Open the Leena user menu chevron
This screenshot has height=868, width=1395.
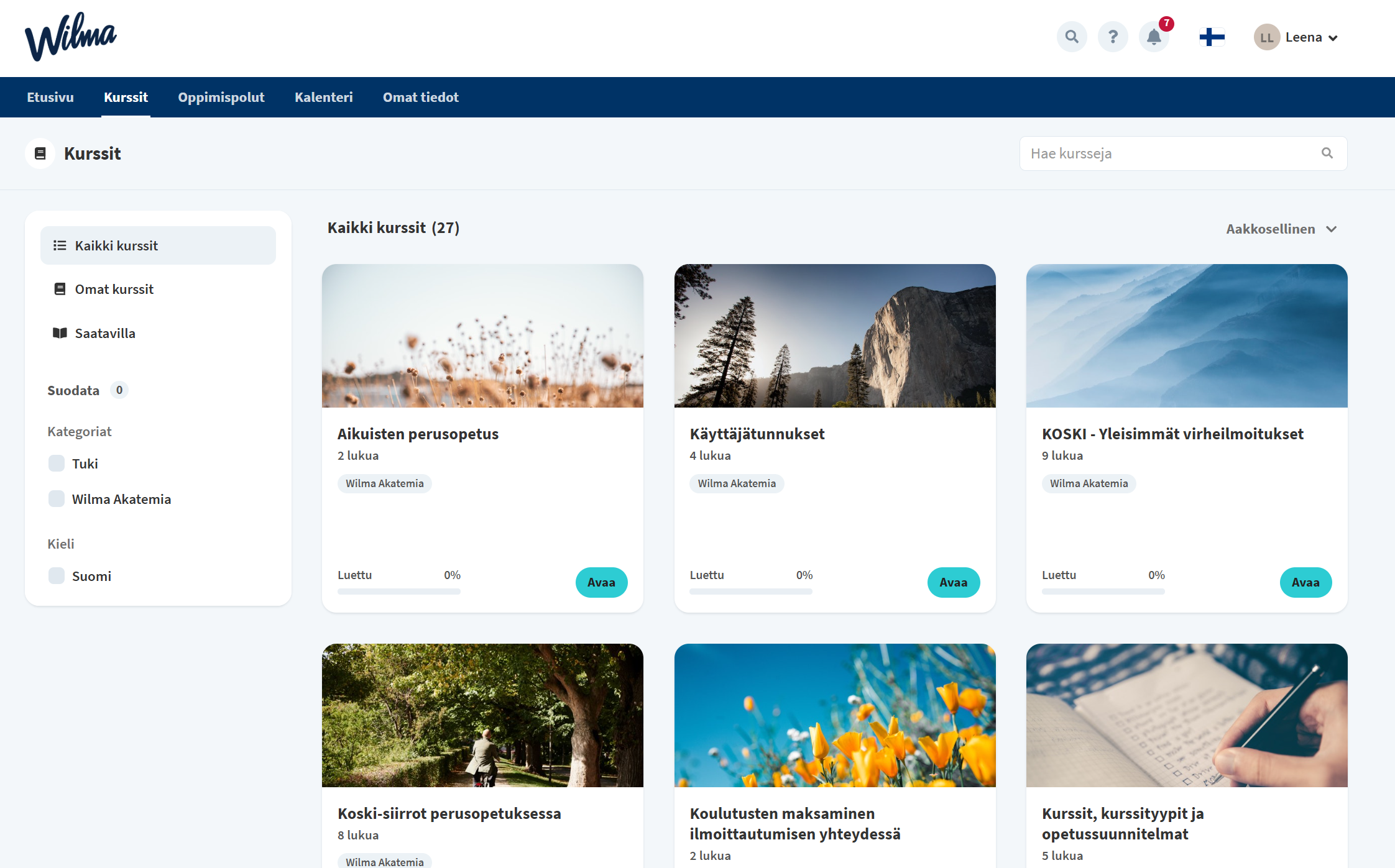(x=1333, y=39)
